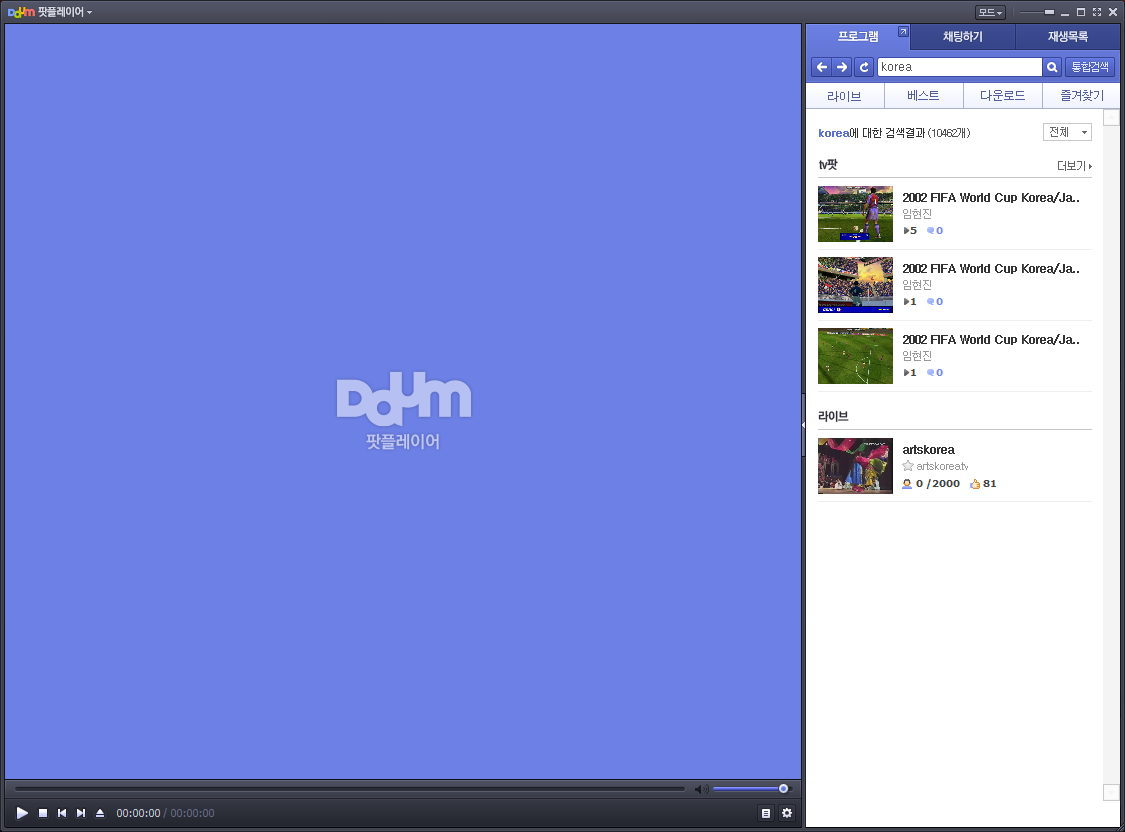Screen dimensions: 1125x832
Task: Open player settings gear icon
Action: [x=787, y=813]
